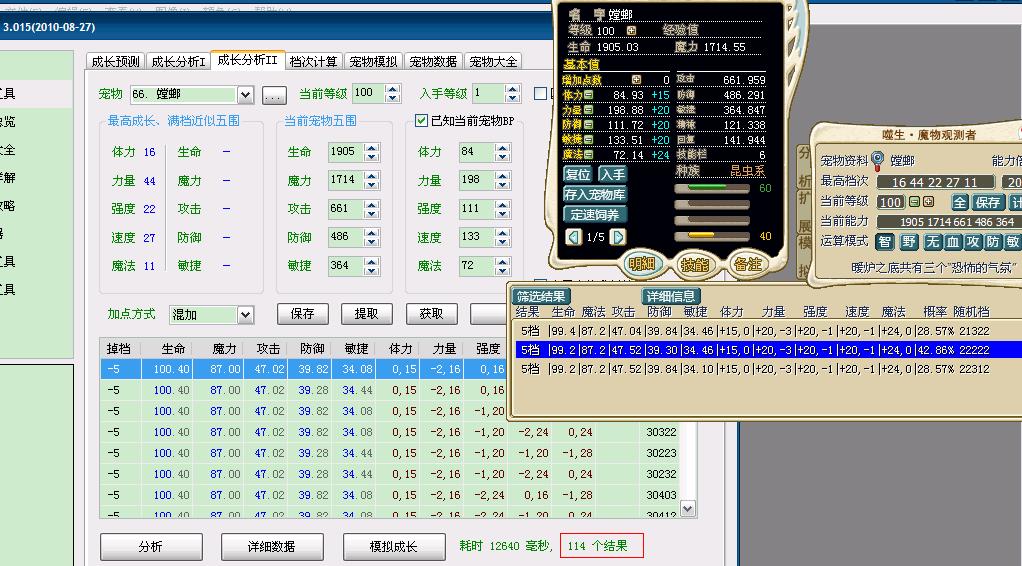This screenshot has height=566, width=1022.
Task: Click the 模拟成长 button
Action: click(394, 547)
